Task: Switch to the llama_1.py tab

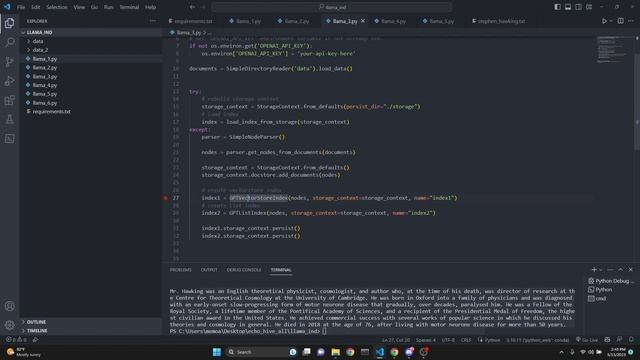Action: [245, 21]
